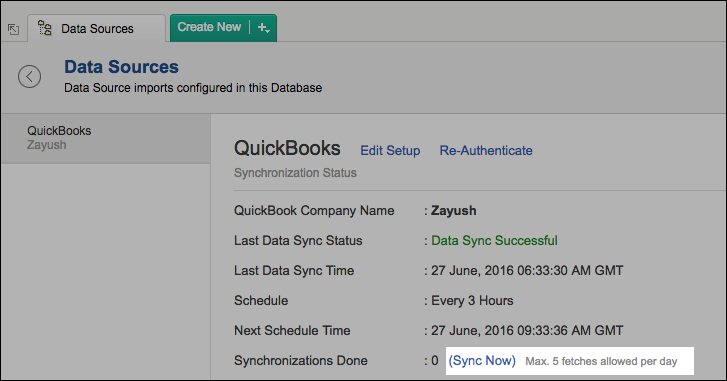Go back using the circled arrow icon

click(x=29, y=76)
